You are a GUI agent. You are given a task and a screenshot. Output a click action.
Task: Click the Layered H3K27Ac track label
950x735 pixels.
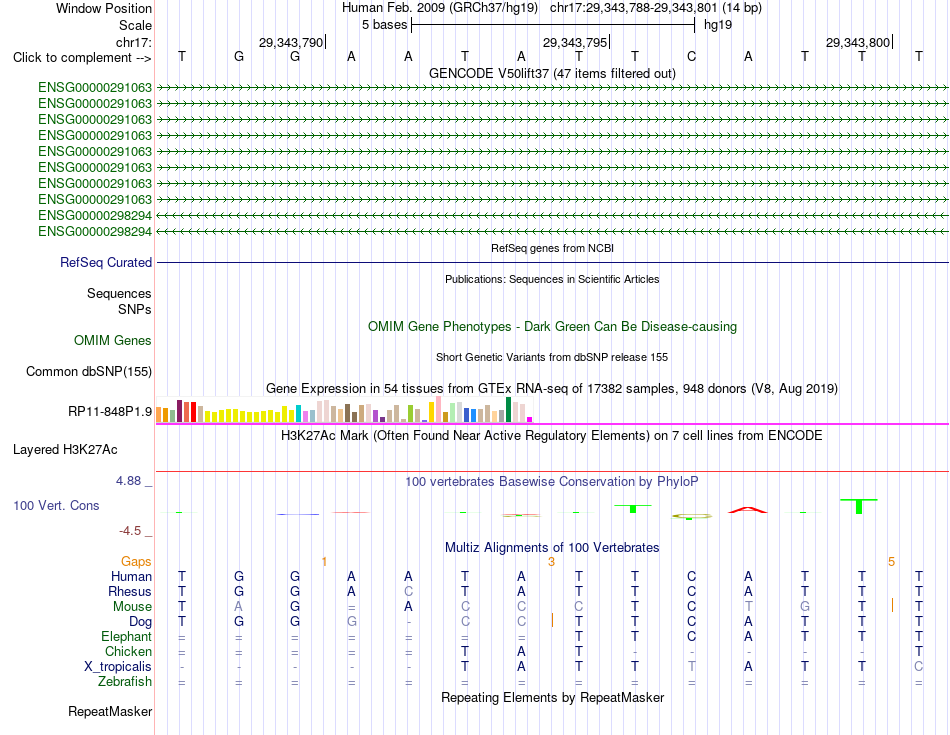coord(65,450)
